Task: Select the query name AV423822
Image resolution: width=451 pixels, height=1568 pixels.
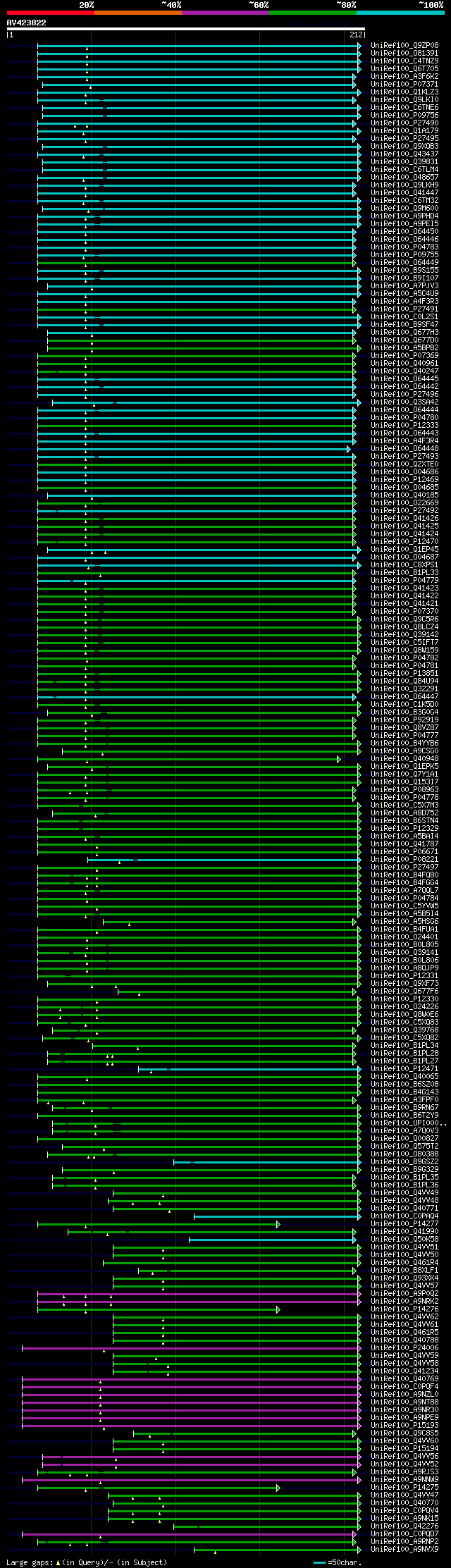Action: pyautogui.click(x=27, y=23)
